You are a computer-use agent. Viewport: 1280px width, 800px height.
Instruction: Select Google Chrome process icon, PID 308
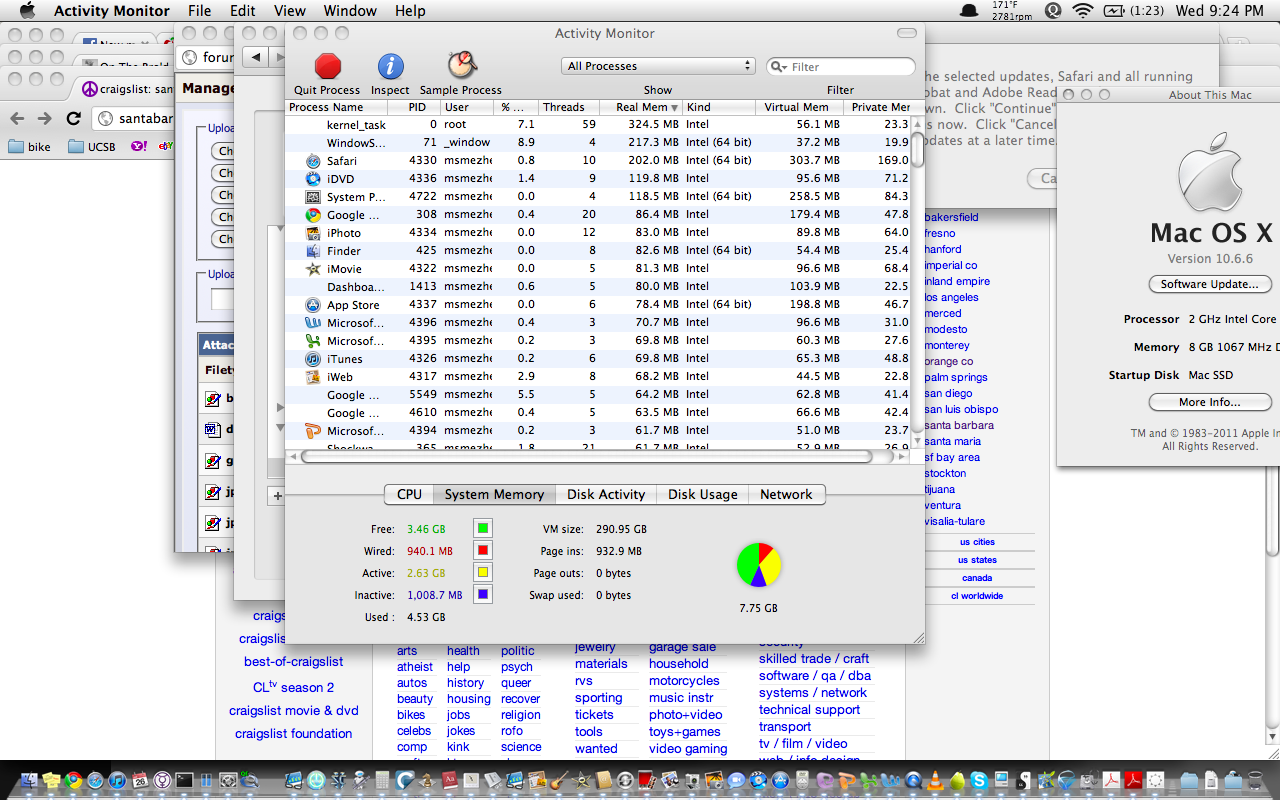[313, 215]
